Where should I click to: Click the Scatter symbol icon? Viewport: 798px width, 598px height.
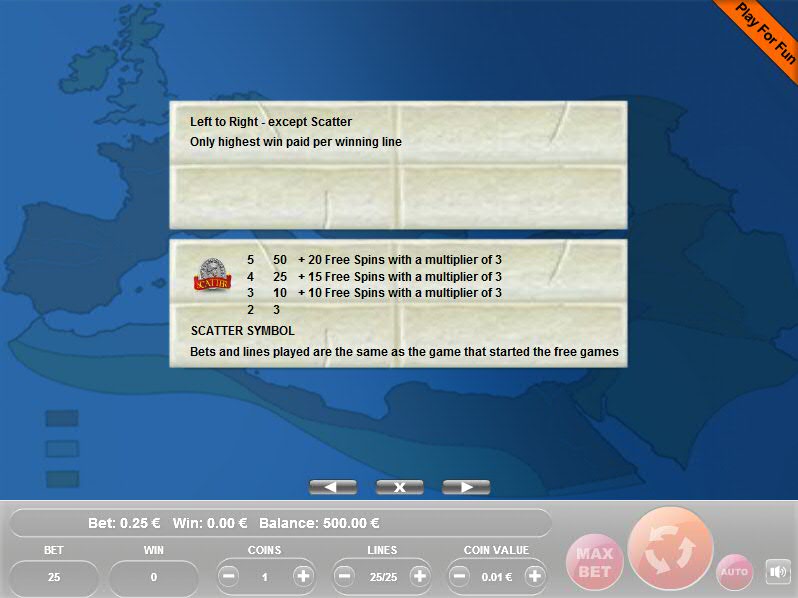click(212, 275)
